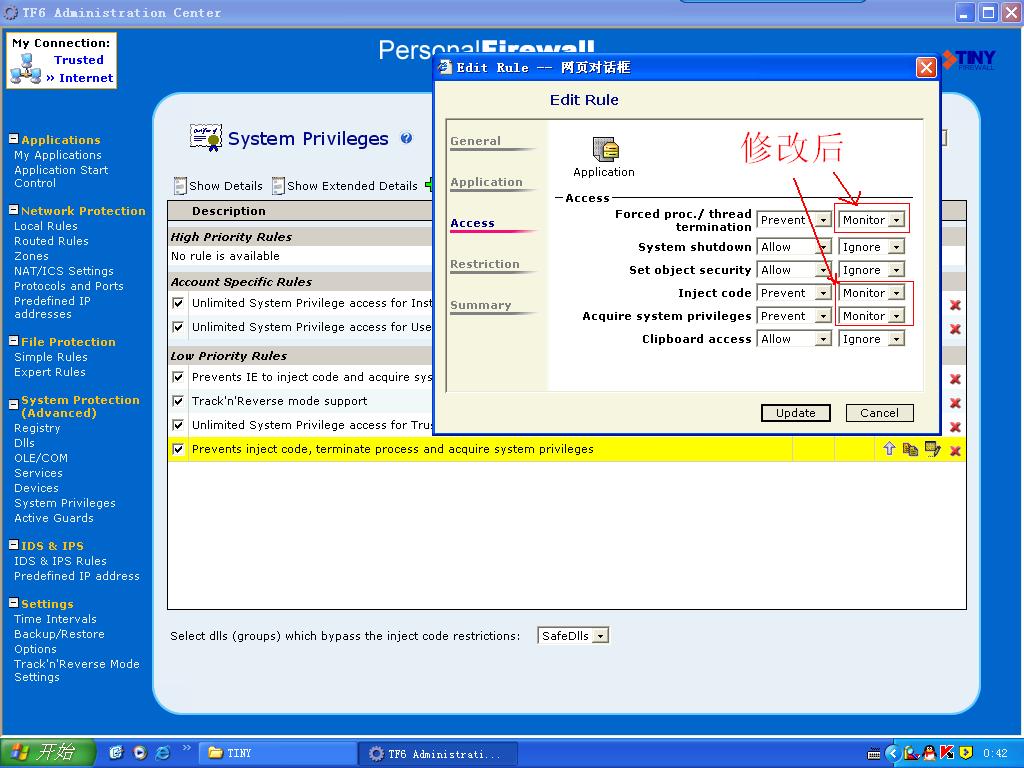Delete Unlimited System Privilege access for Inst rule
Viewport: 1024px width, 768px height.
(955, 305)
